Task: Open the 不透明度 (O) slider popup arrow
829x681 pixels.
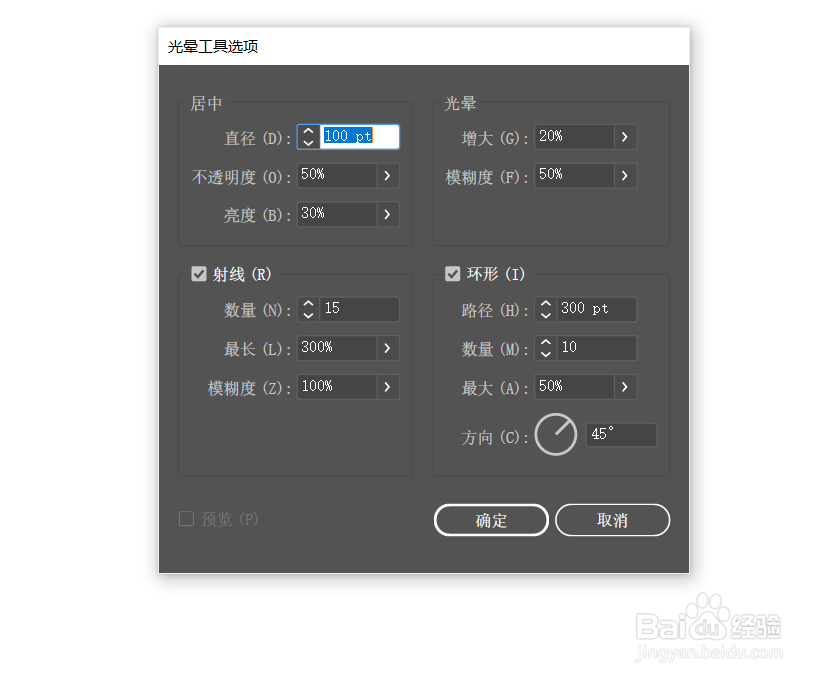Action: point(388,176)
